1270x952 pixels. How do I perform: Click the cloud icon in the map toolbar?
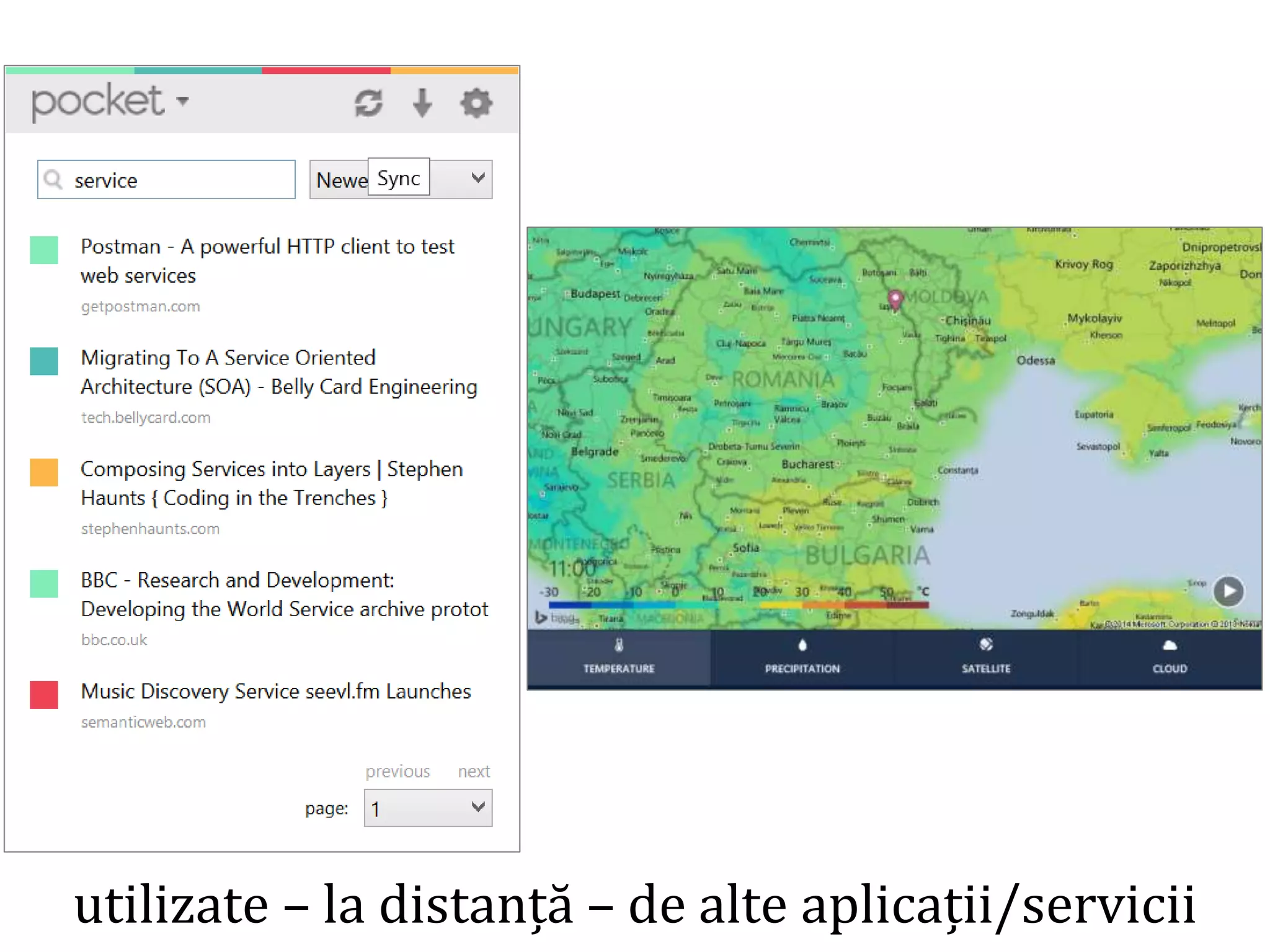click(x=1169, y=646)
